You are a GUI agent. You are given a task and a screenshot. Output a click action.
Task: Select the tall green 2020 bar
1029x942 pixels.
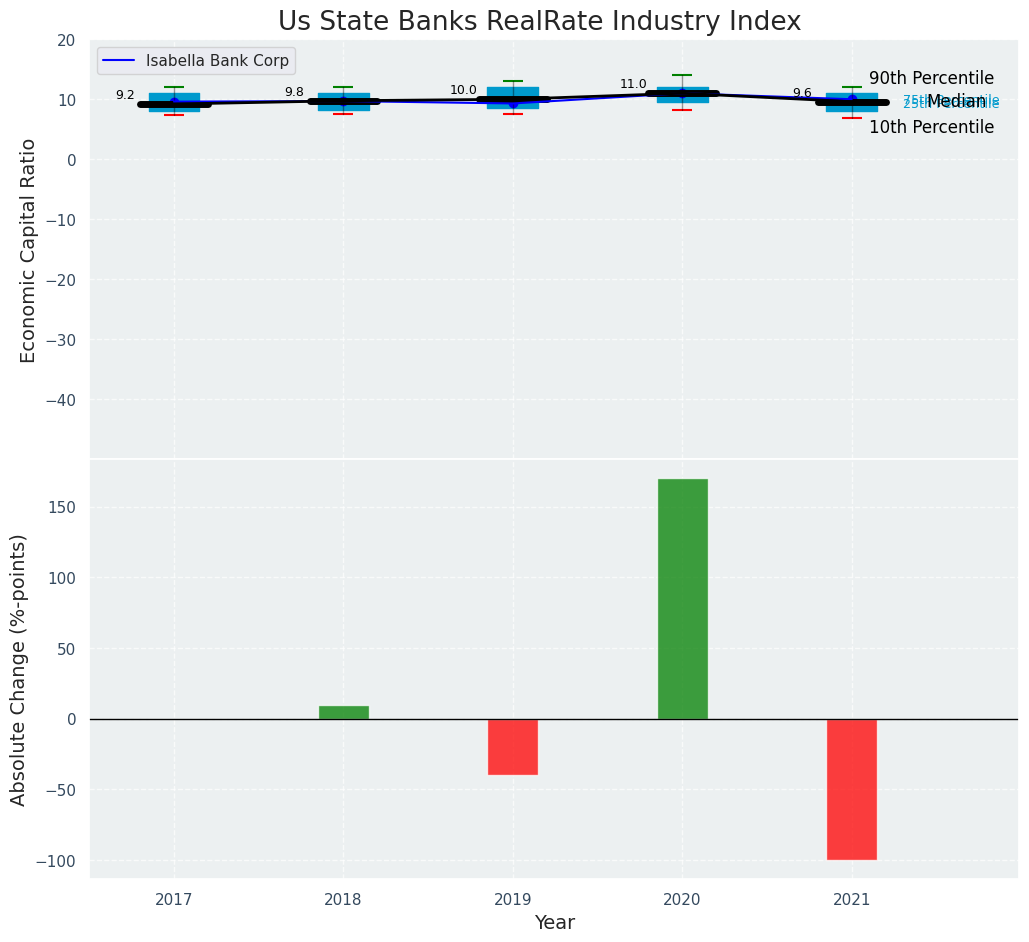[x=682, y=598]
